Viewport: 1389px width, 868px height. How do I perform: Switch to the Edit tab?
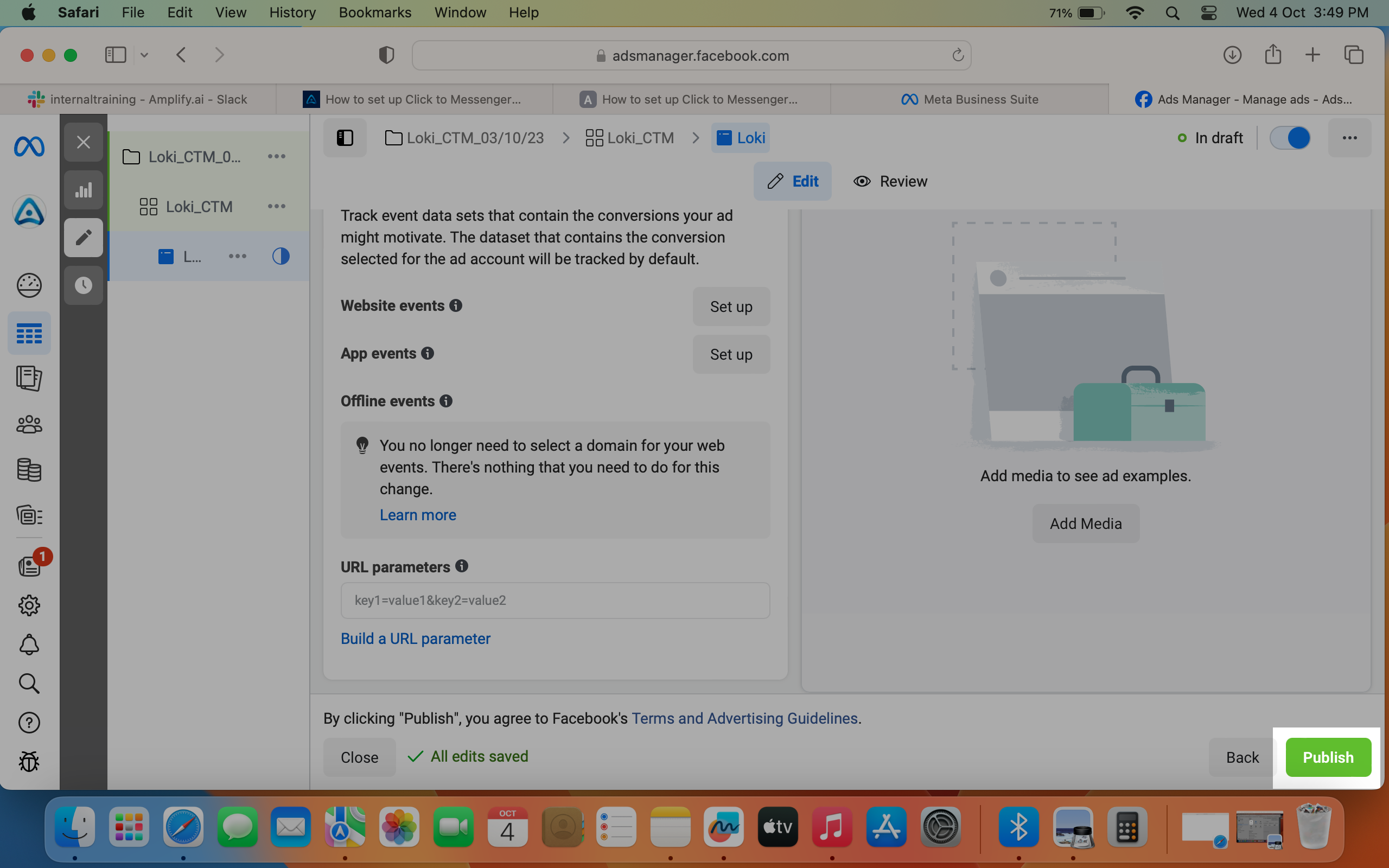pyautogui.click(x=793, y=181)
